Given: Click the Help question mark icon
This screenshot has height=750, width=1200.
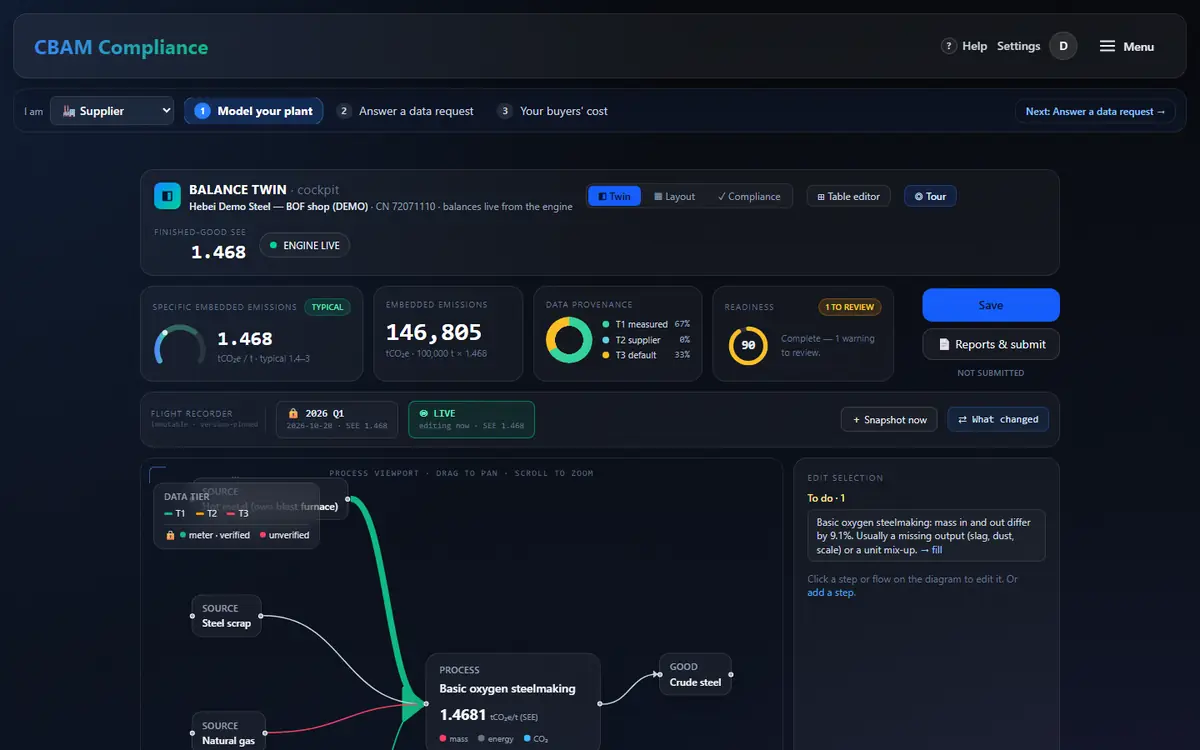Looking at the screenshot, I should [949, 46].
